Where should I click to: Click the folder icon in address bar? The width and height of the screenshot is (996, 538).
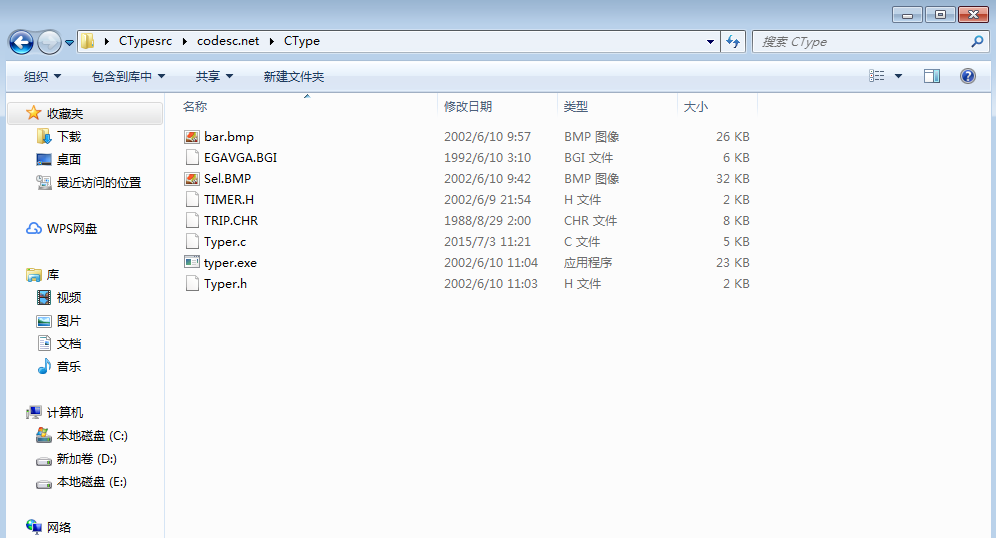pos(88,41)
